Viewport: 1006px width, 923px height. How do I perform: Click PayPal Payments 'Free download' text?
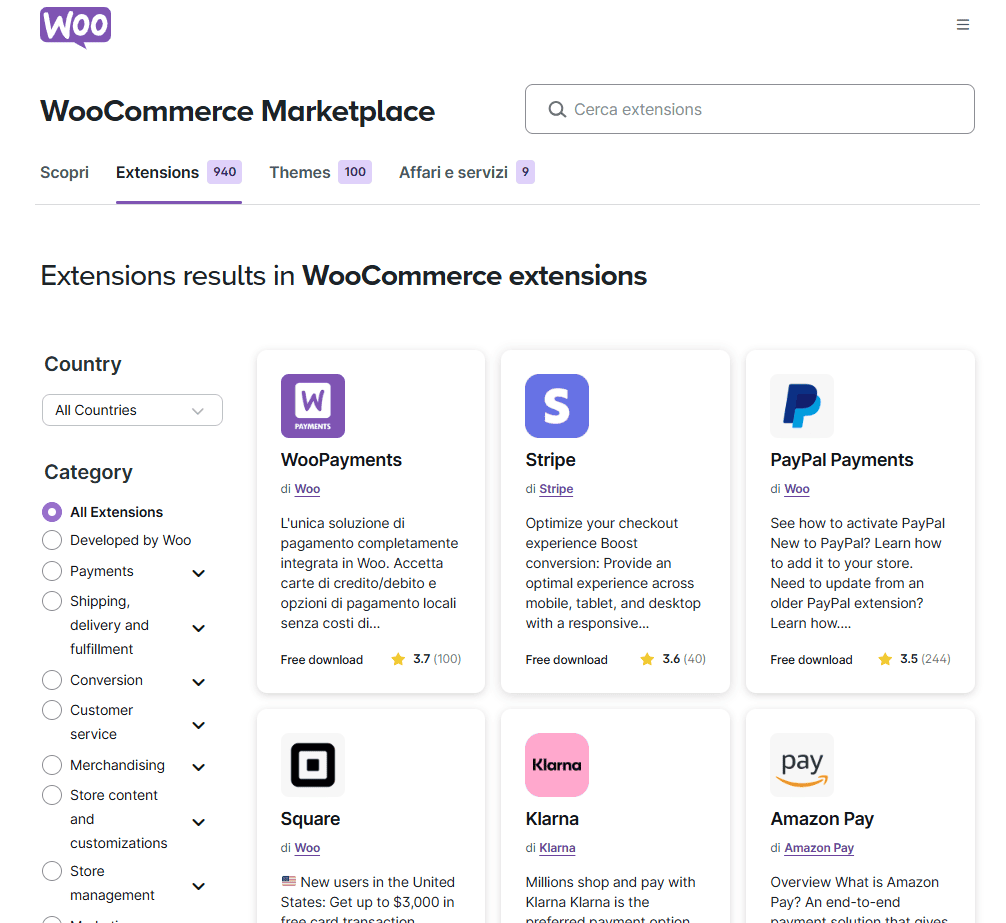(812, 659)
